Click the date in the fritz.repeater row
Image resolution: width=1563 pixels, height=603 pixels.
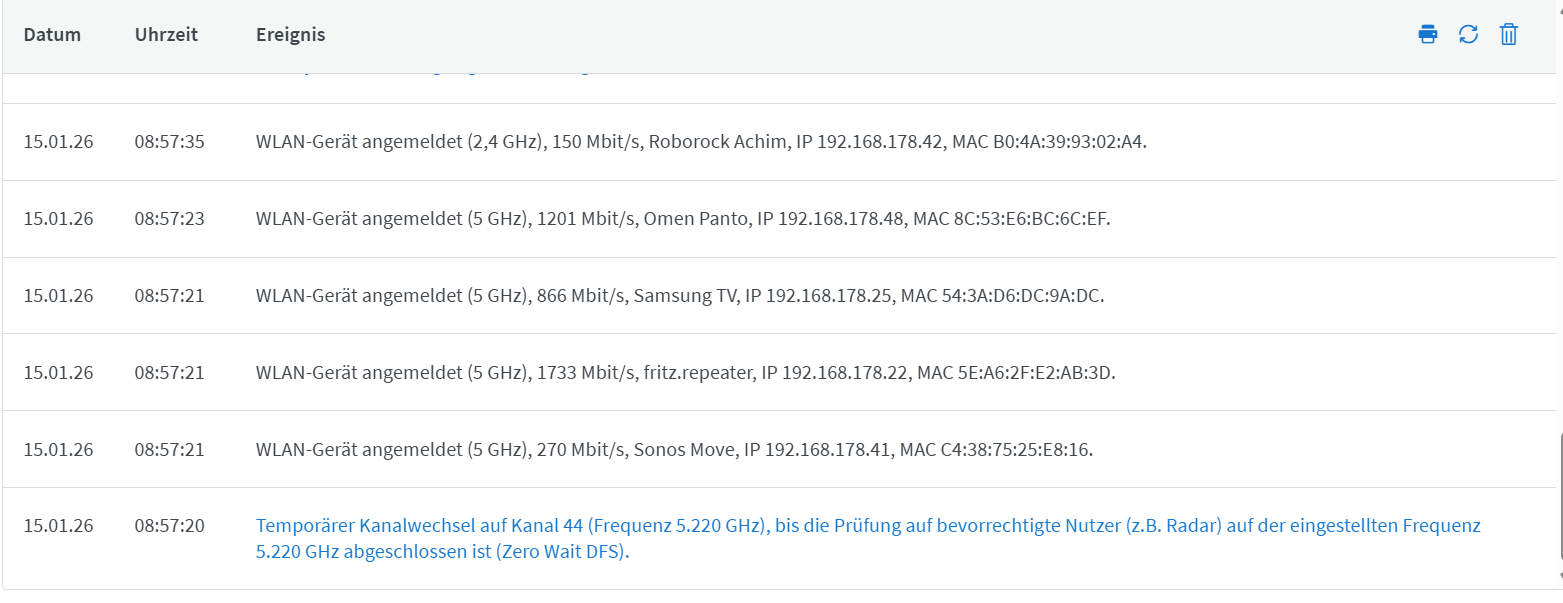tap(58, 373)
